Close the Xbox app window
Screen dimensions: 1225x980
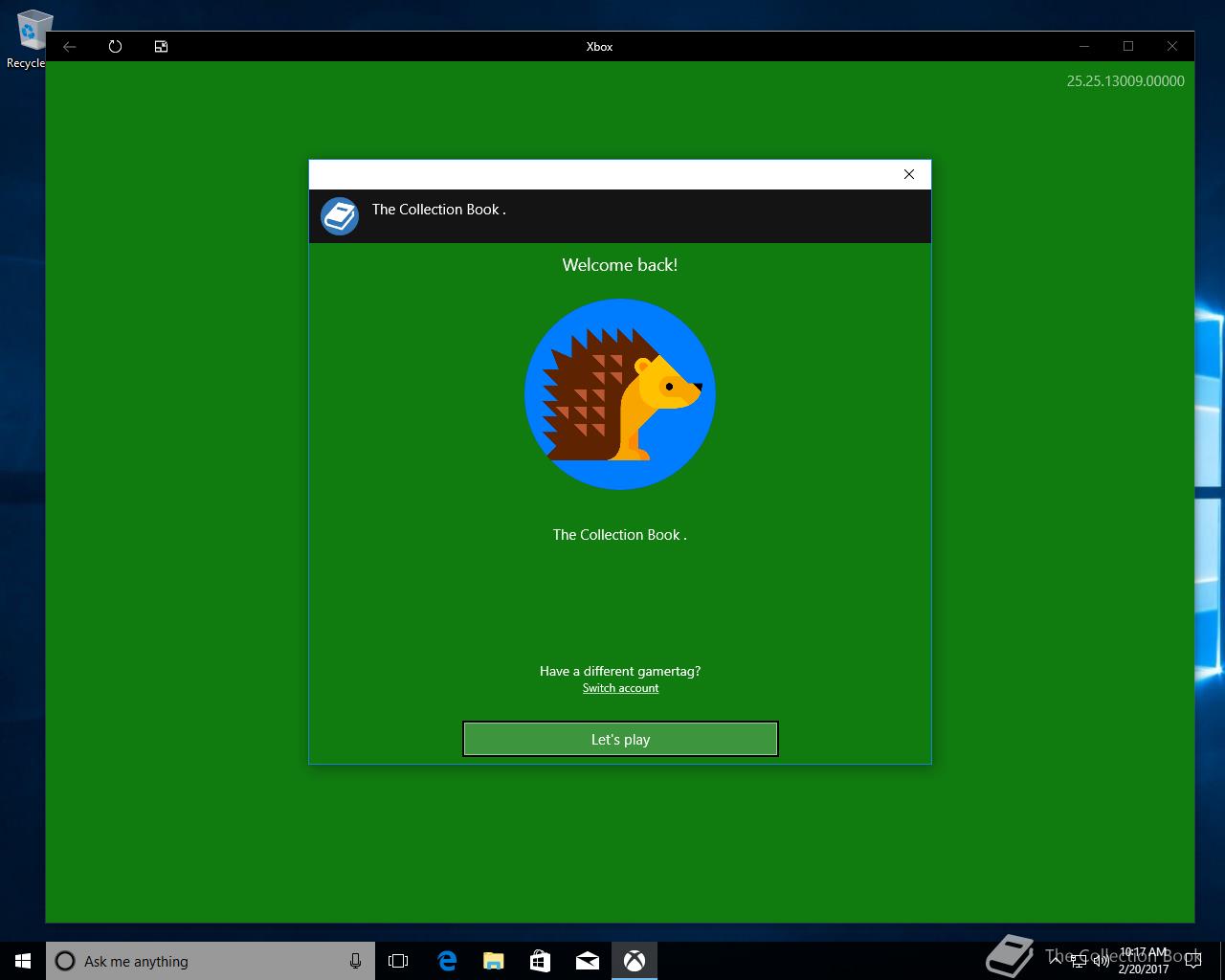click(1172, 46)
